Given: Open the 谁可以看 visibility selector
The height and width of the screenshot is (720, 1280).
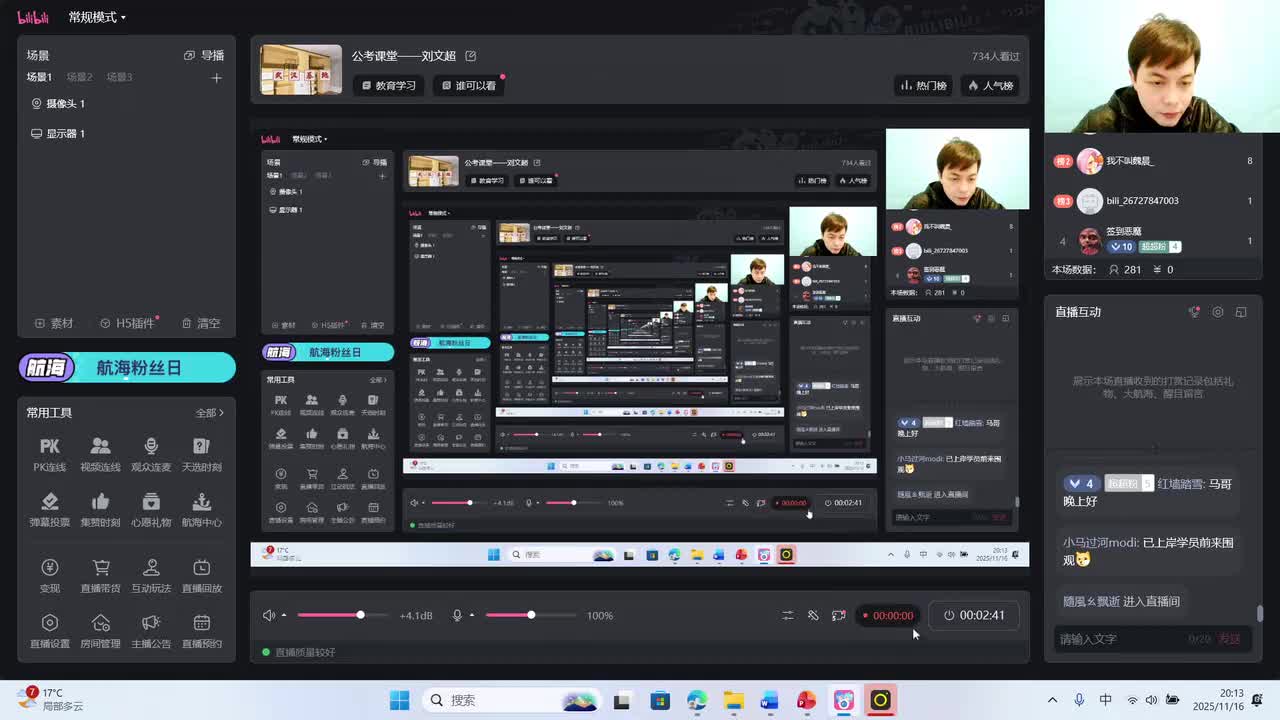Looking at the screenshot, I should (469, 86).
